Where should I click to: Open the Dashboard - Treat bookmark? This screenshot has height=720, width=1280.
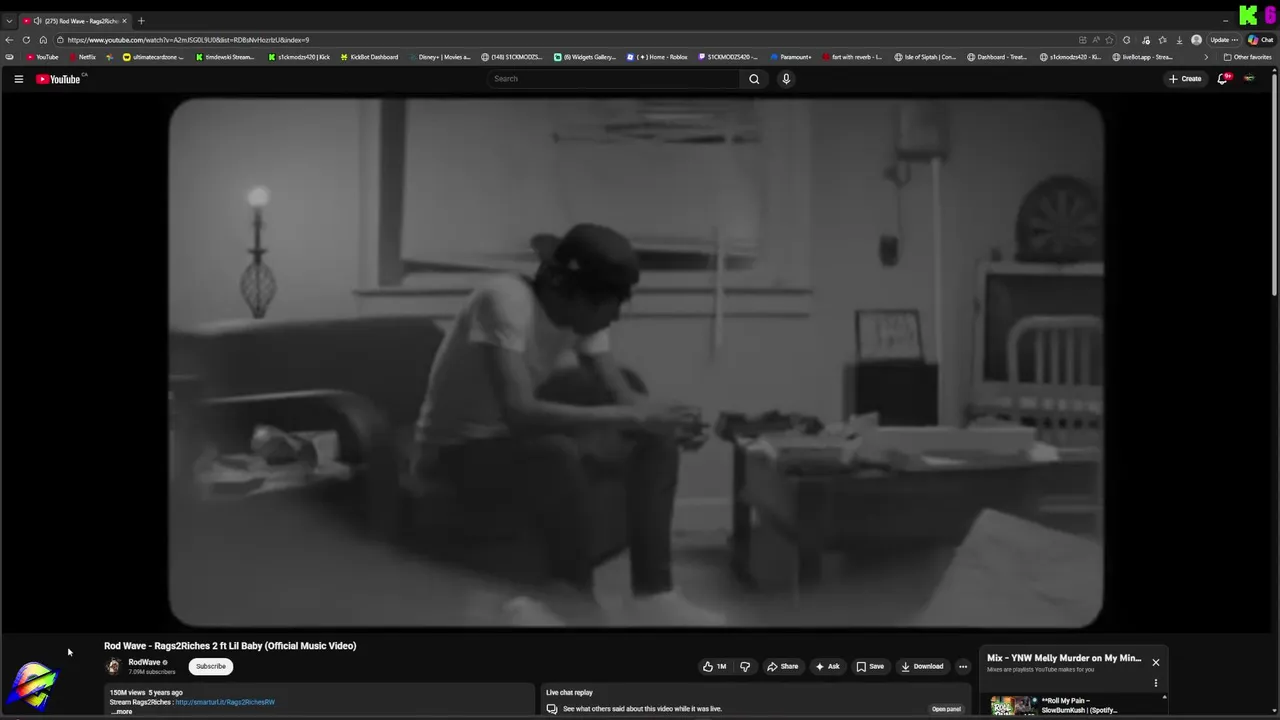click(x=996, y=57)
